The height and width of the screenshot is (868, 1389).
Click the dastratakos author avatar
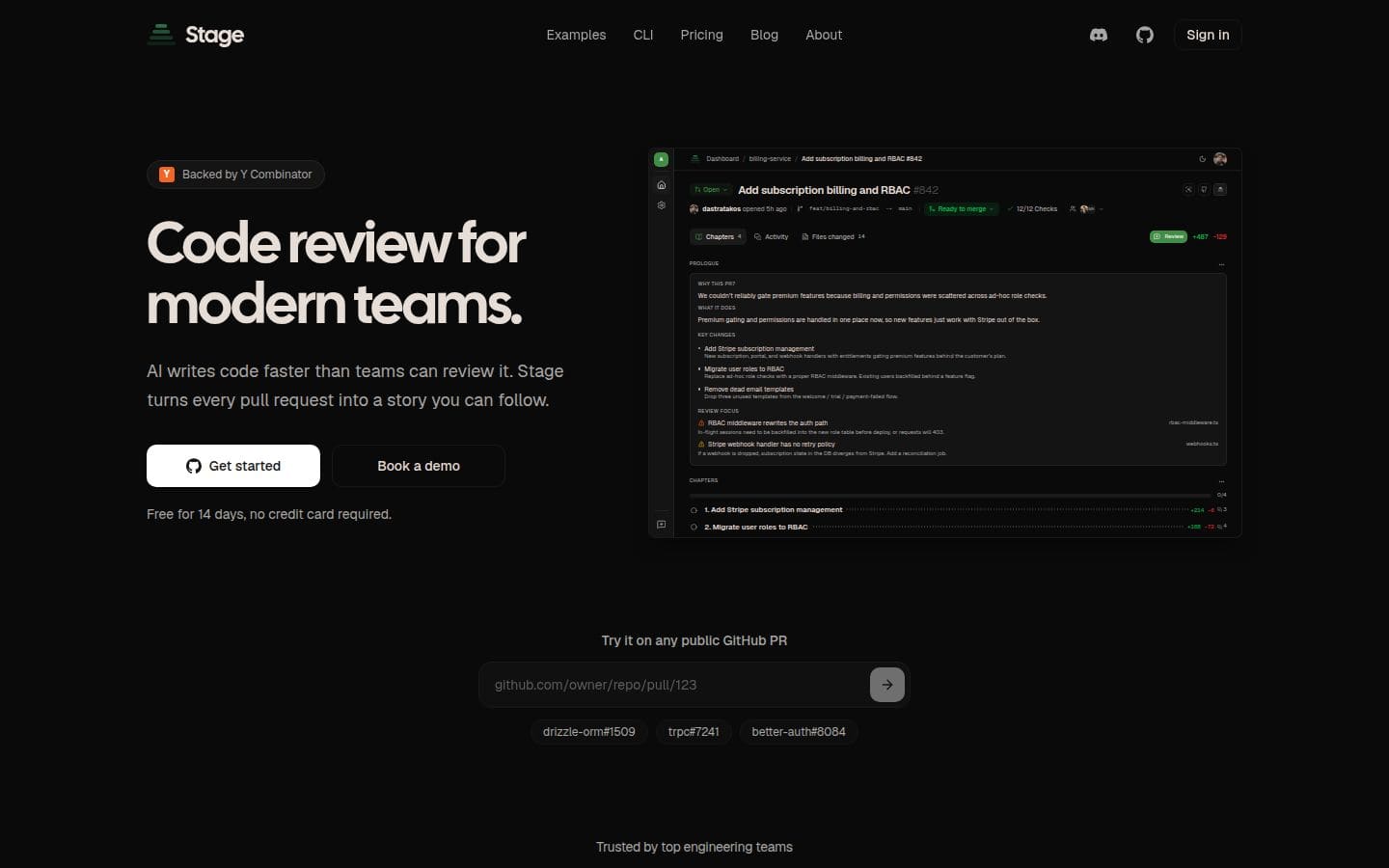[x=694, y=209]
